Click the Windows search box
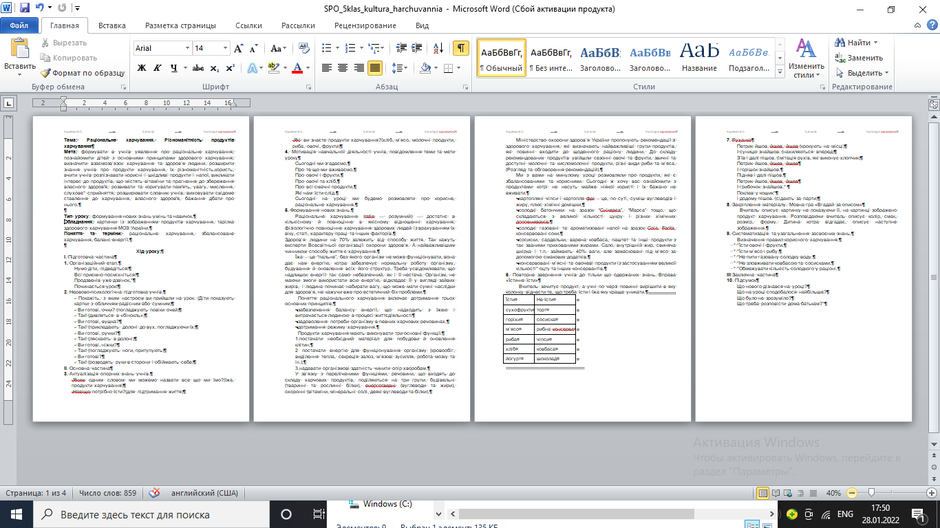The height and width of the screenshot is (528, 940). (150, 514)
